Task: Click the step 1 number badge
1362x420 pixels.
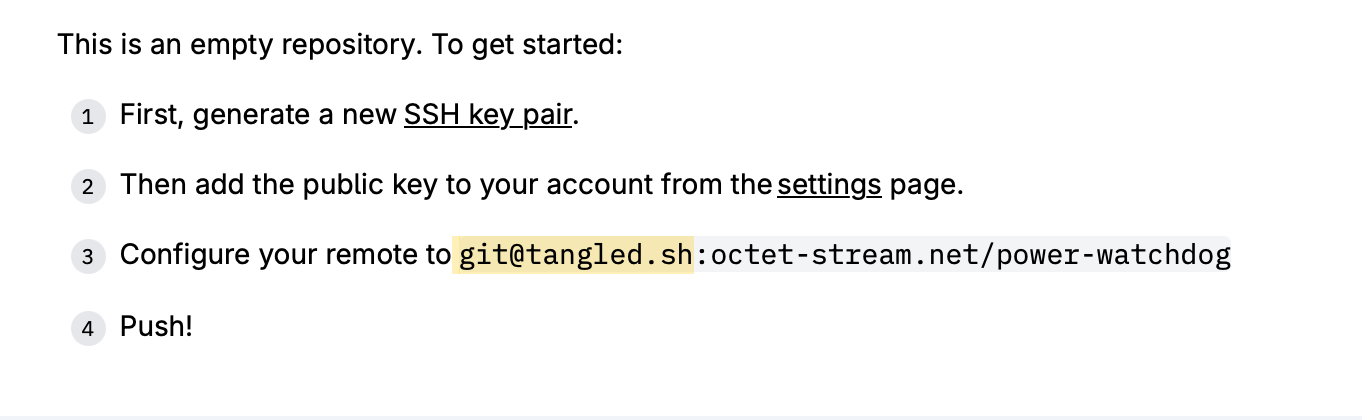Action: coord(88,117)
